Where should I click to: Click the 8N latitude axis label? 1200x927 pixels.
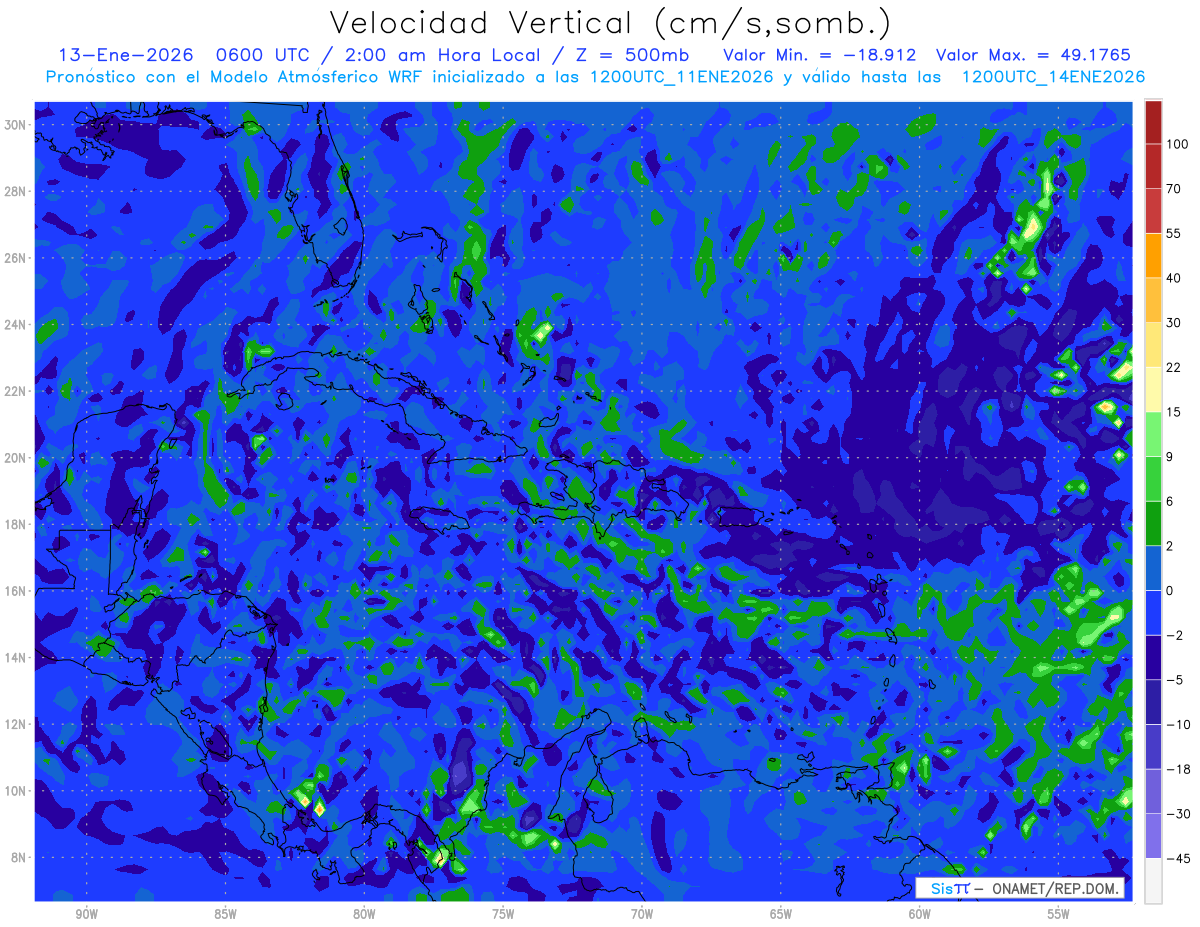20,857
